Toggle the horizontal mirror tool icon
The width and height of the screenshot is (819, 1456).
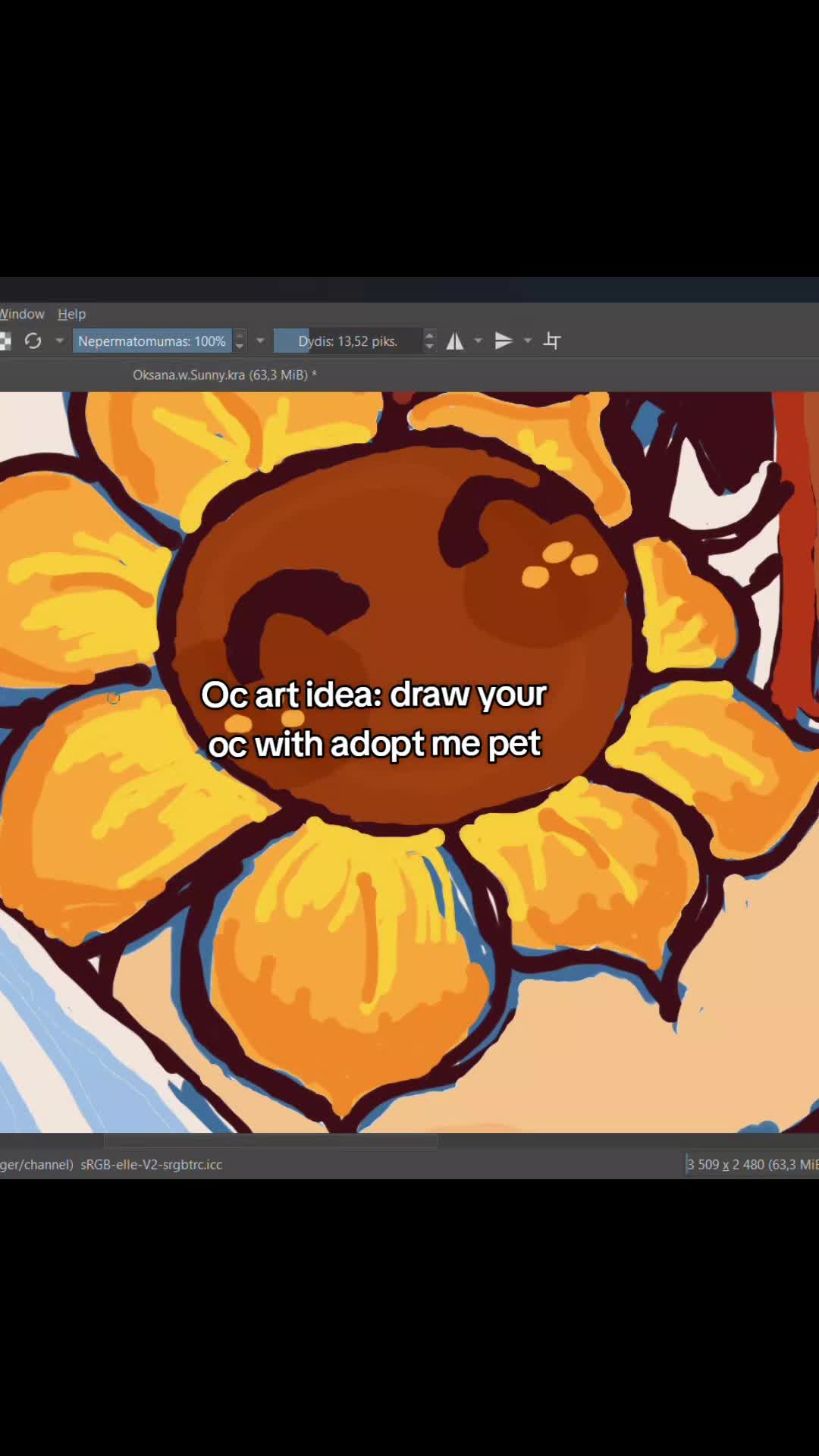pyautogui.click(x=455, y=341)
